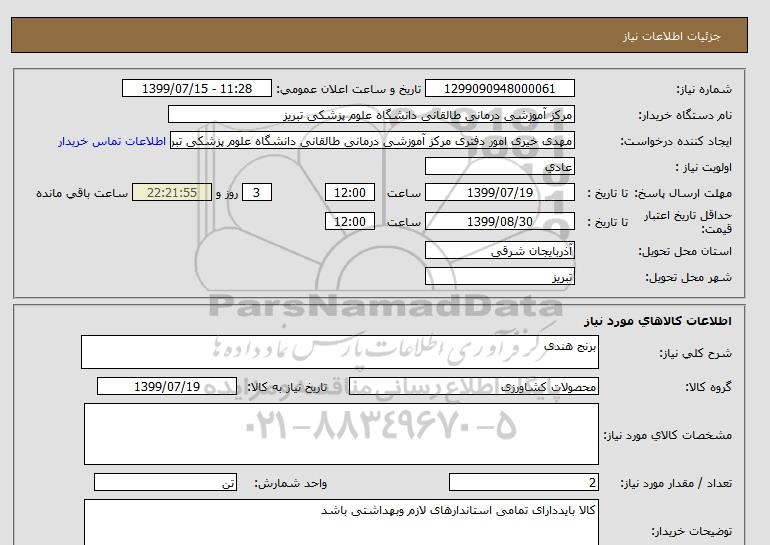Viewport: 770px width, 545px height.
Task: Select the need number field 1299090948000061
Action: tap(499, 88)
